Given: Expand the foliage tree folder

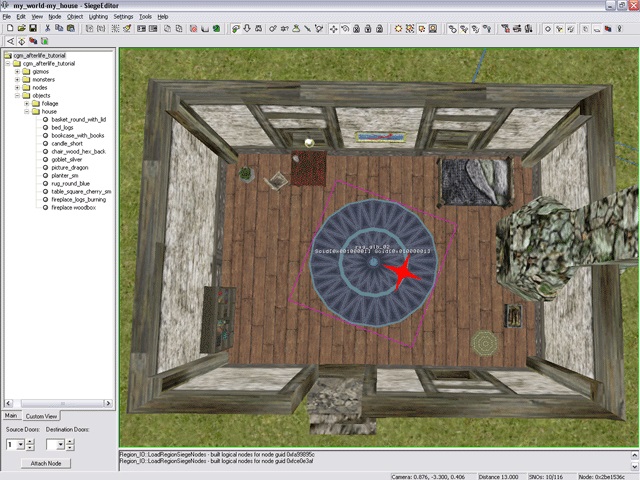Looking at the screenshot, I should coord(27,103).
